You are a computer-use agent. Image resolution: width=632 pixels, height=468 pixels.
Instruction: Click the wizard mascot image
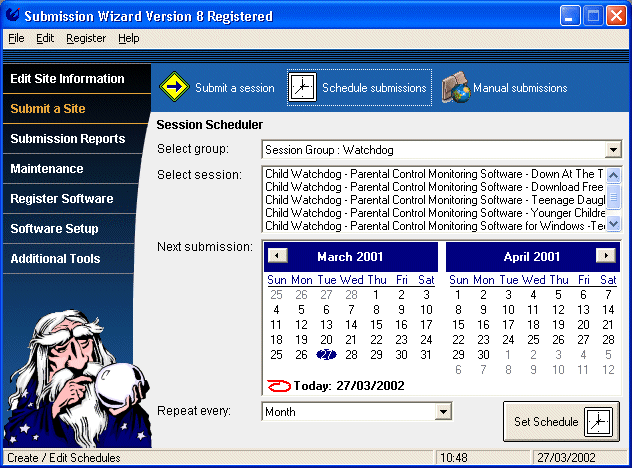pyautogui.click(x=77, y=378)
